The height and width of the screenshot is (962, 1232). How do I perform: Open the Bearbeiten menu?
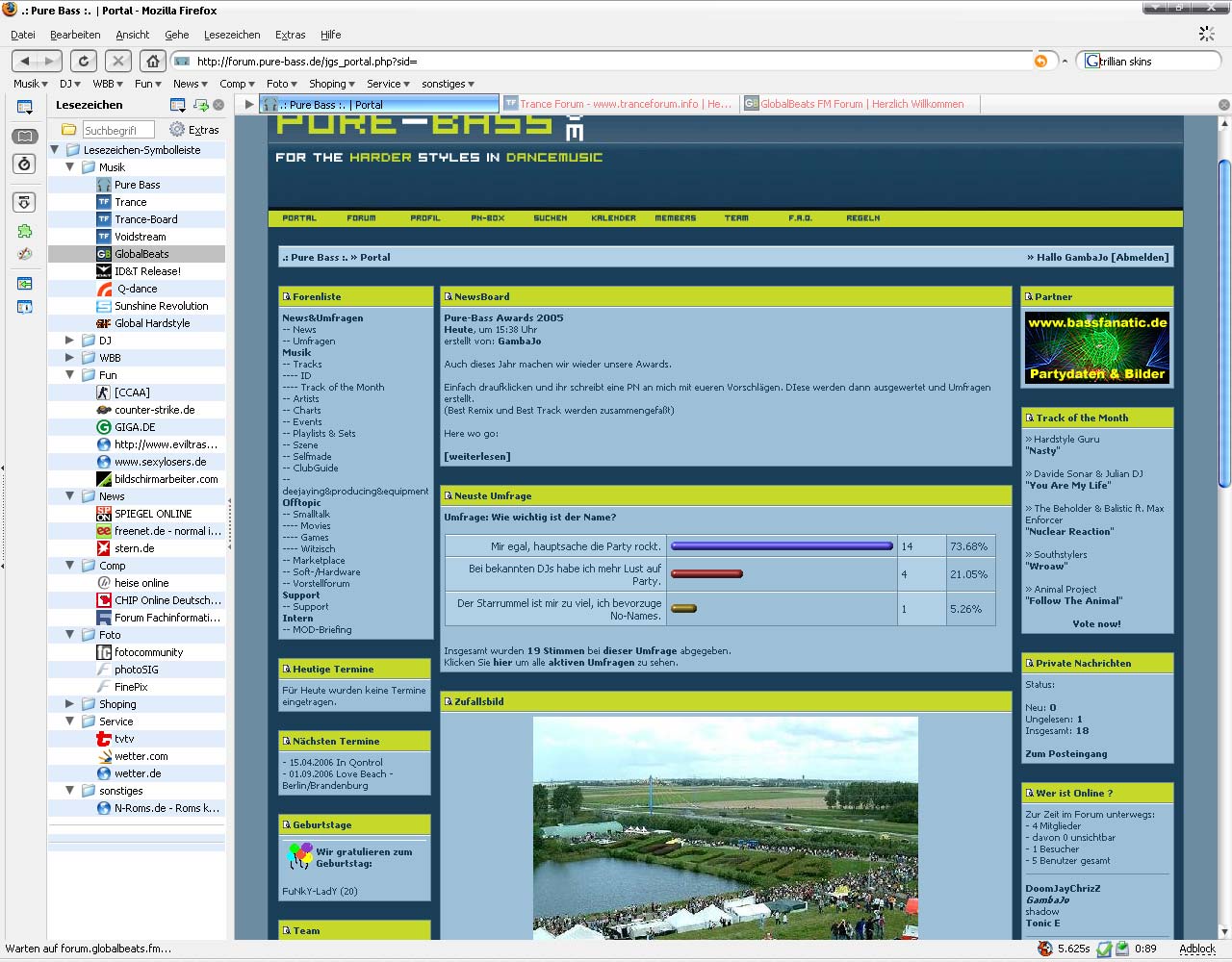click(75, 35)
